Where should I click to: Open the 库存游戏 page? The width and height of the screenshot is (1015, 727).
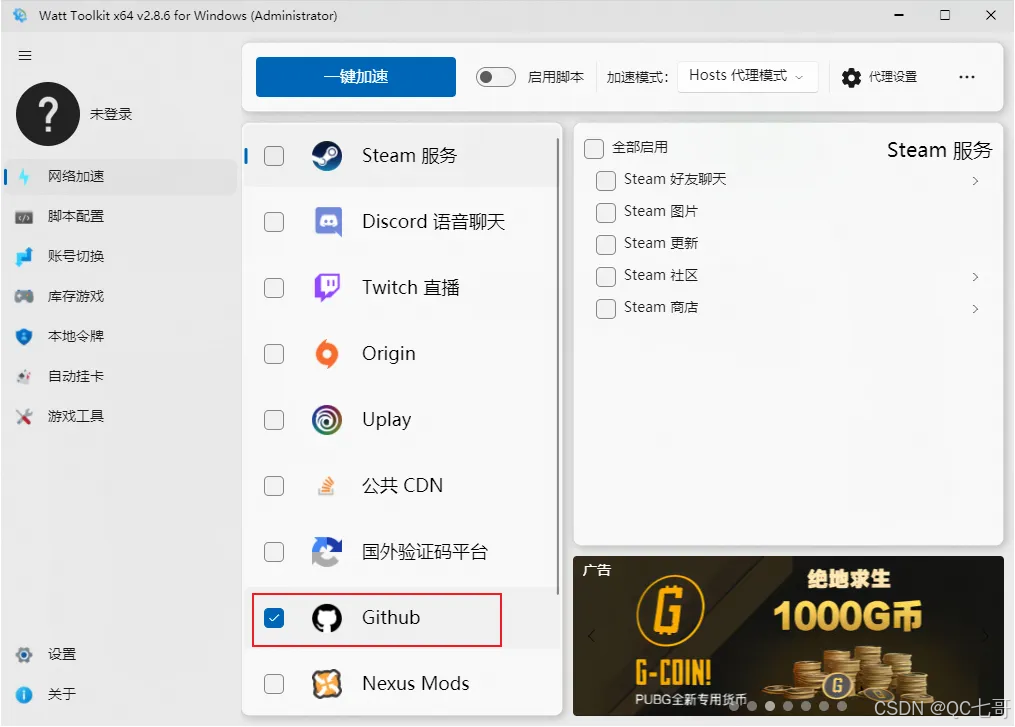click(120, 296)
